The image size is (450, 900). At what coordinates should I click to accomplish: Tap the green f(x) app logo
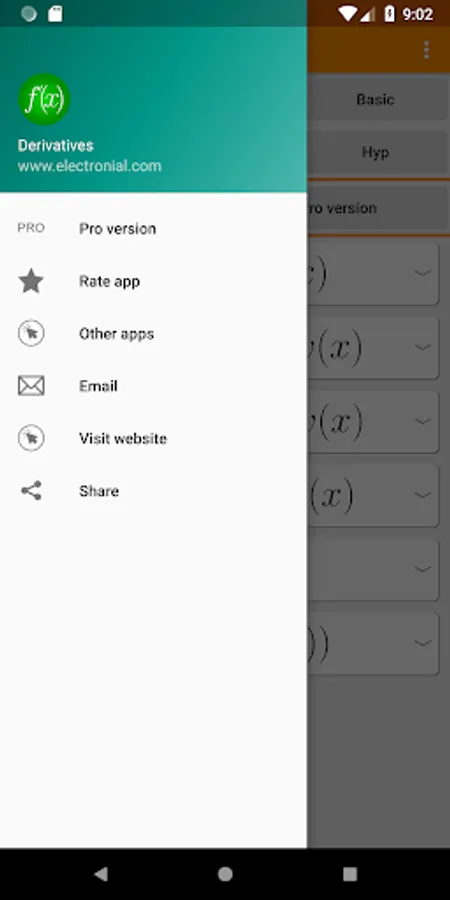[x=44, y=99]
